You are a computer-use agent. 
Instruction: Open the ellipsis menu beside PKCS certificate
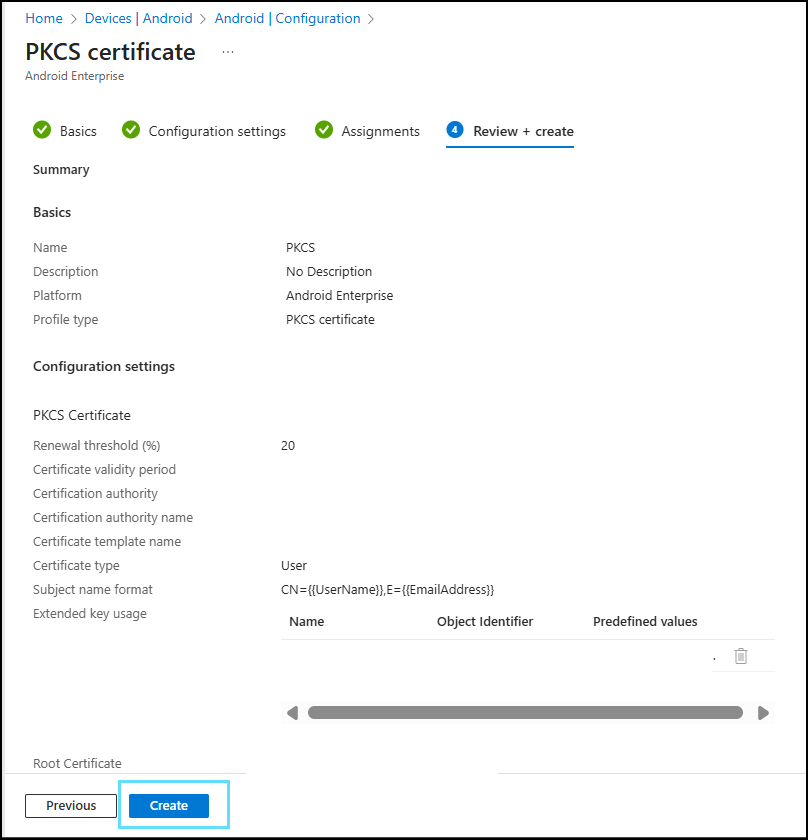pos(228,52)
